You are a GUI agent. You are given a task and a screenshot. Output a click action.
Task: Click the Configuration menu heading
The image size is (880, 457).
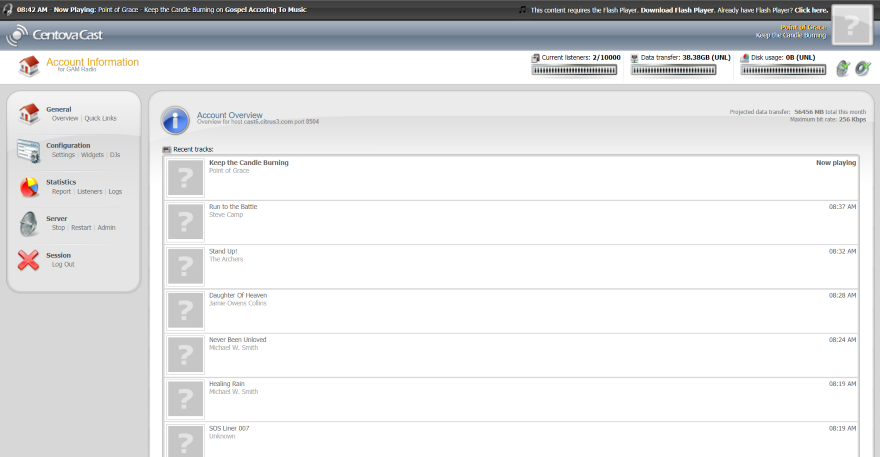tap(68, 145)
